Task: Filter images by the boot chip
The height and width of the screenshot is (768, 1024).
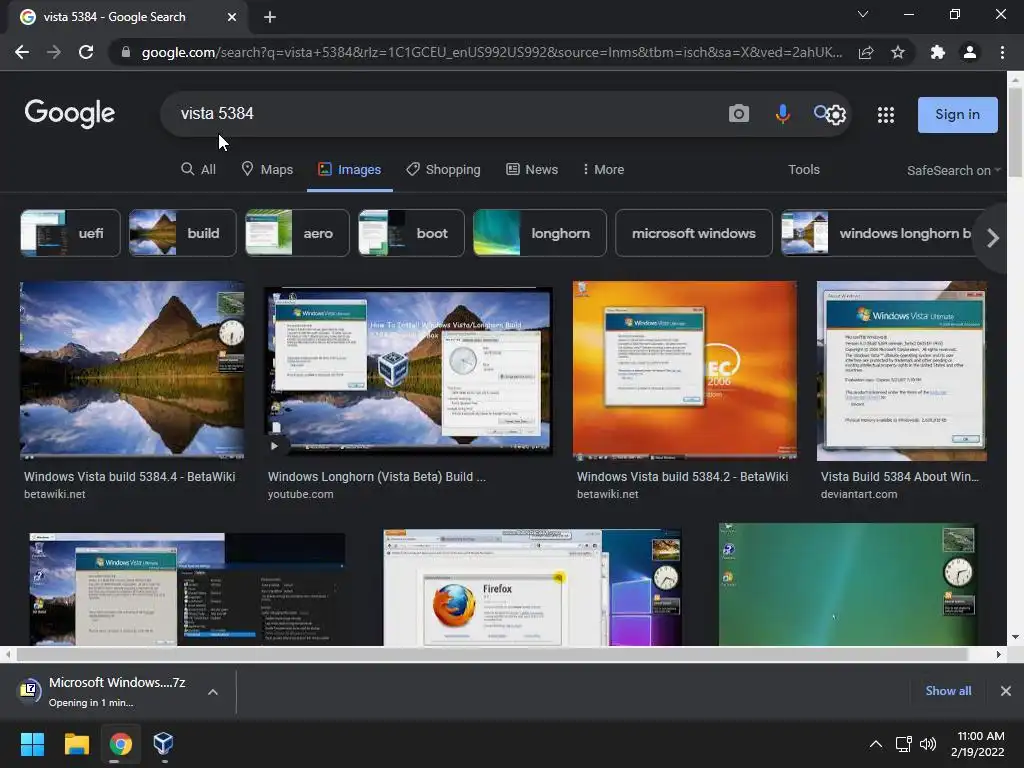Action: [x=411, y=233]
